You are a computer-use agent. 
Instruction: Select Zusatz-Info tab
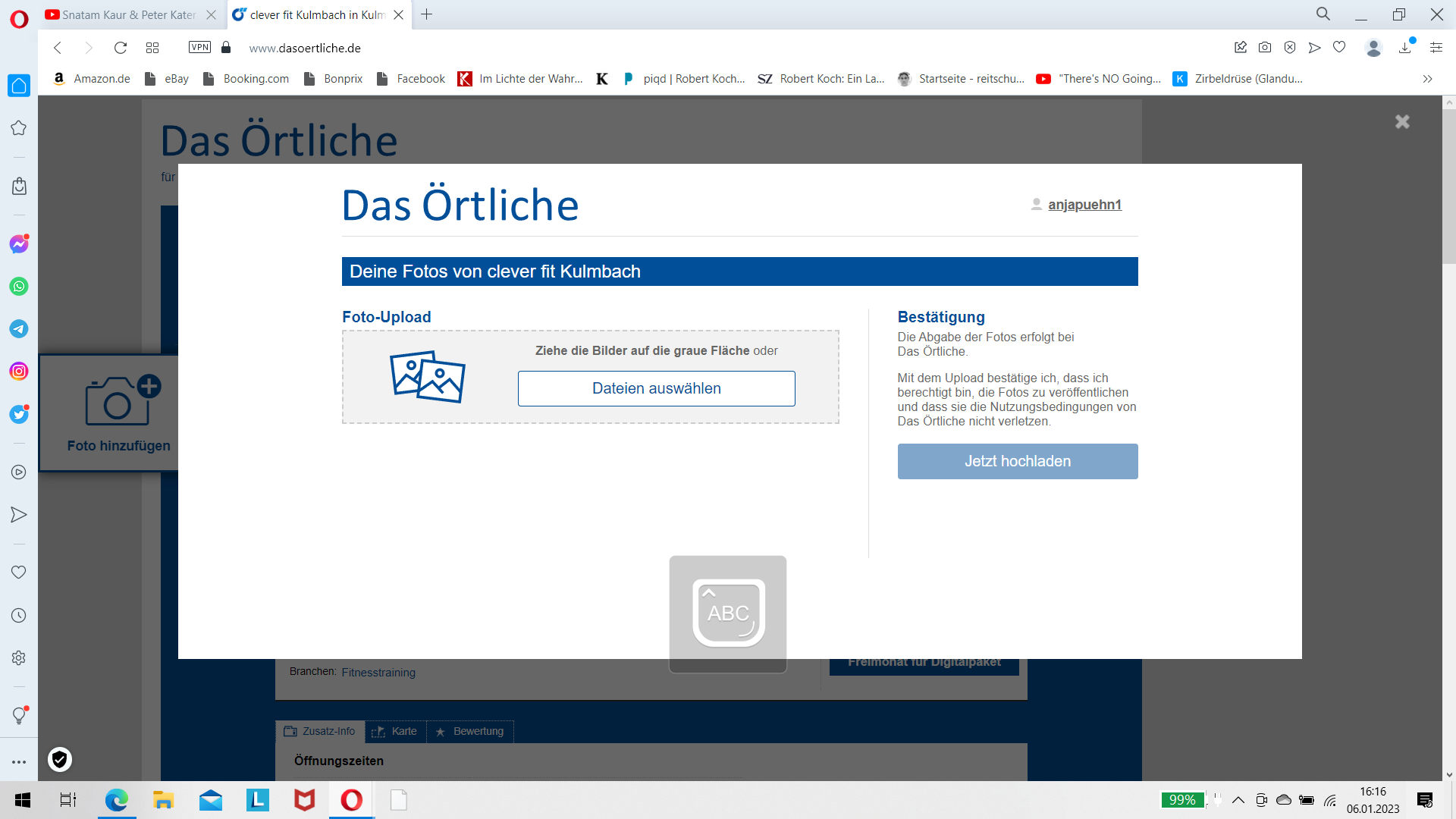click(x=319, y=731)
